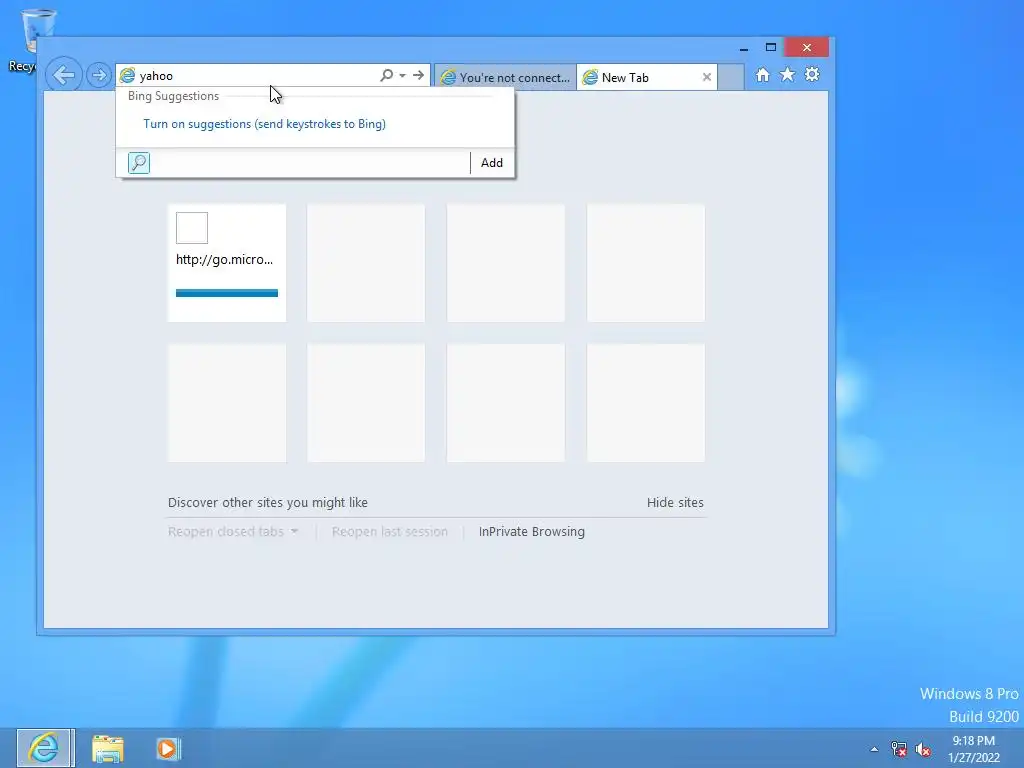Open the http://go.micro... site tile

click(x=227, y=263)
